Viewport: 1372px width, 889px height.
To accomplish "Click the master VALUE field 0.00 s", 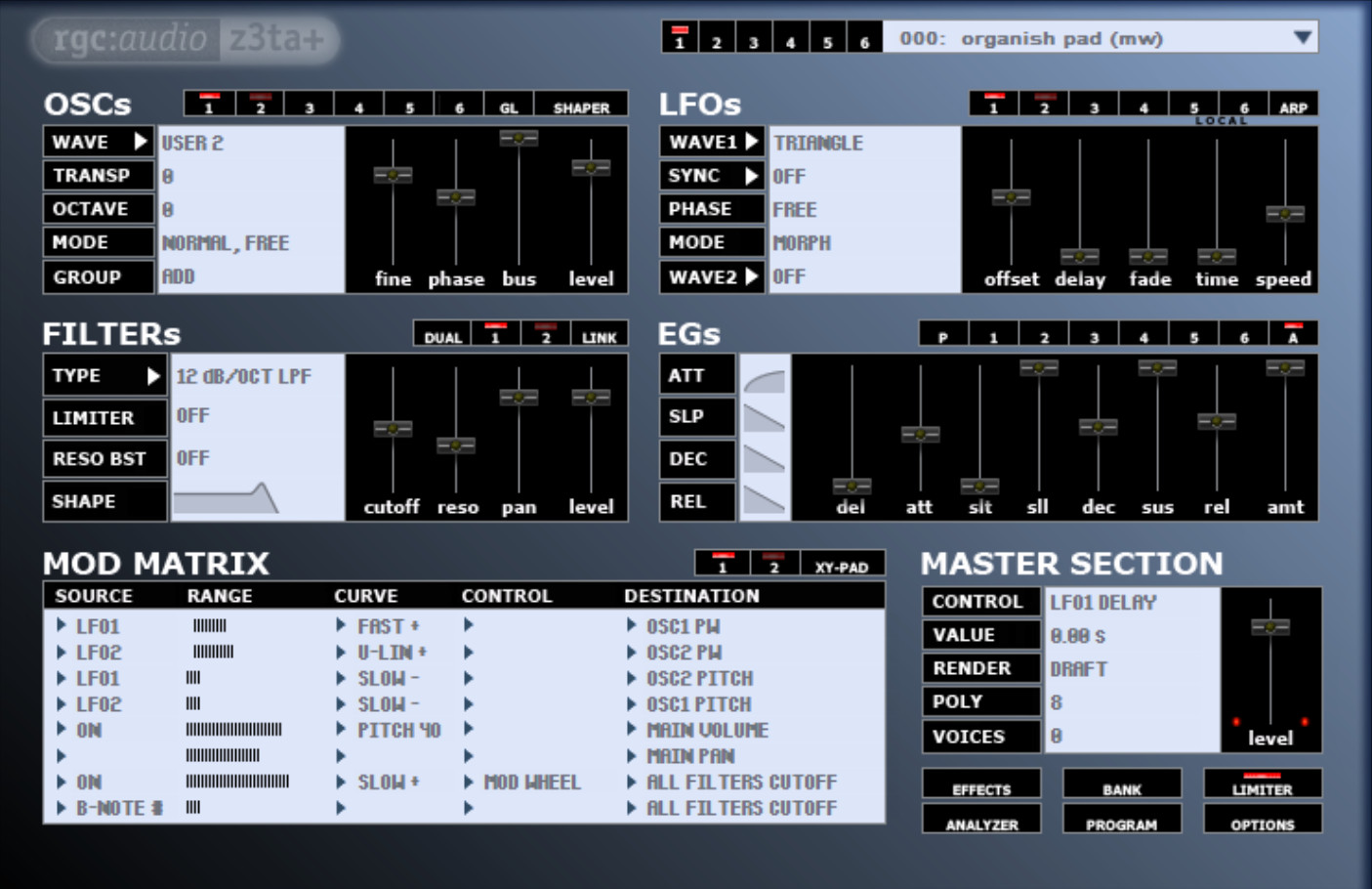I will click(x=1133, y=636).
